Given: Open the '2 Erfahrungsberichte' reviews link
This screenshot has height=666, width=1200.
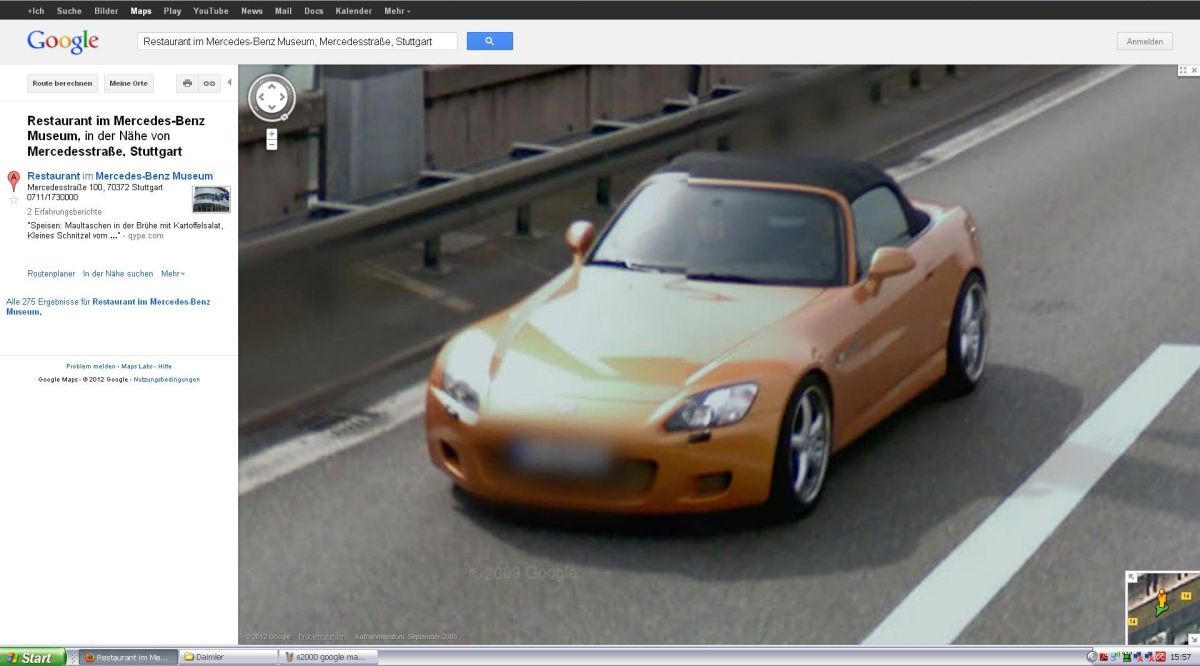Looking at the screenshot, I should (64, 212).
